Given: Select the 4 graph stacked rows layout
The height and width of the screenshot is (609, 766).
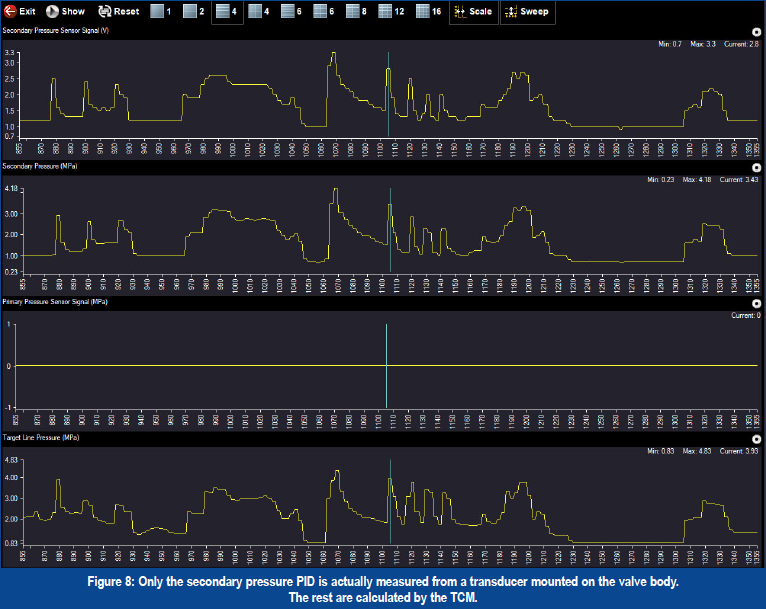Looking at the screenshot, I should tap(227, 11).
